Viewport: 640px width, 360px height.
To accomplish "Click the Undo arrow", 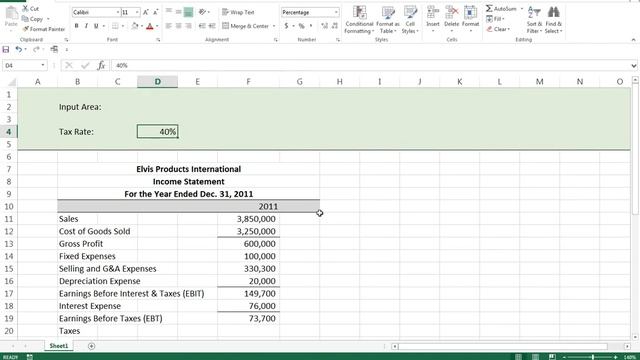I will click(18, 49).
